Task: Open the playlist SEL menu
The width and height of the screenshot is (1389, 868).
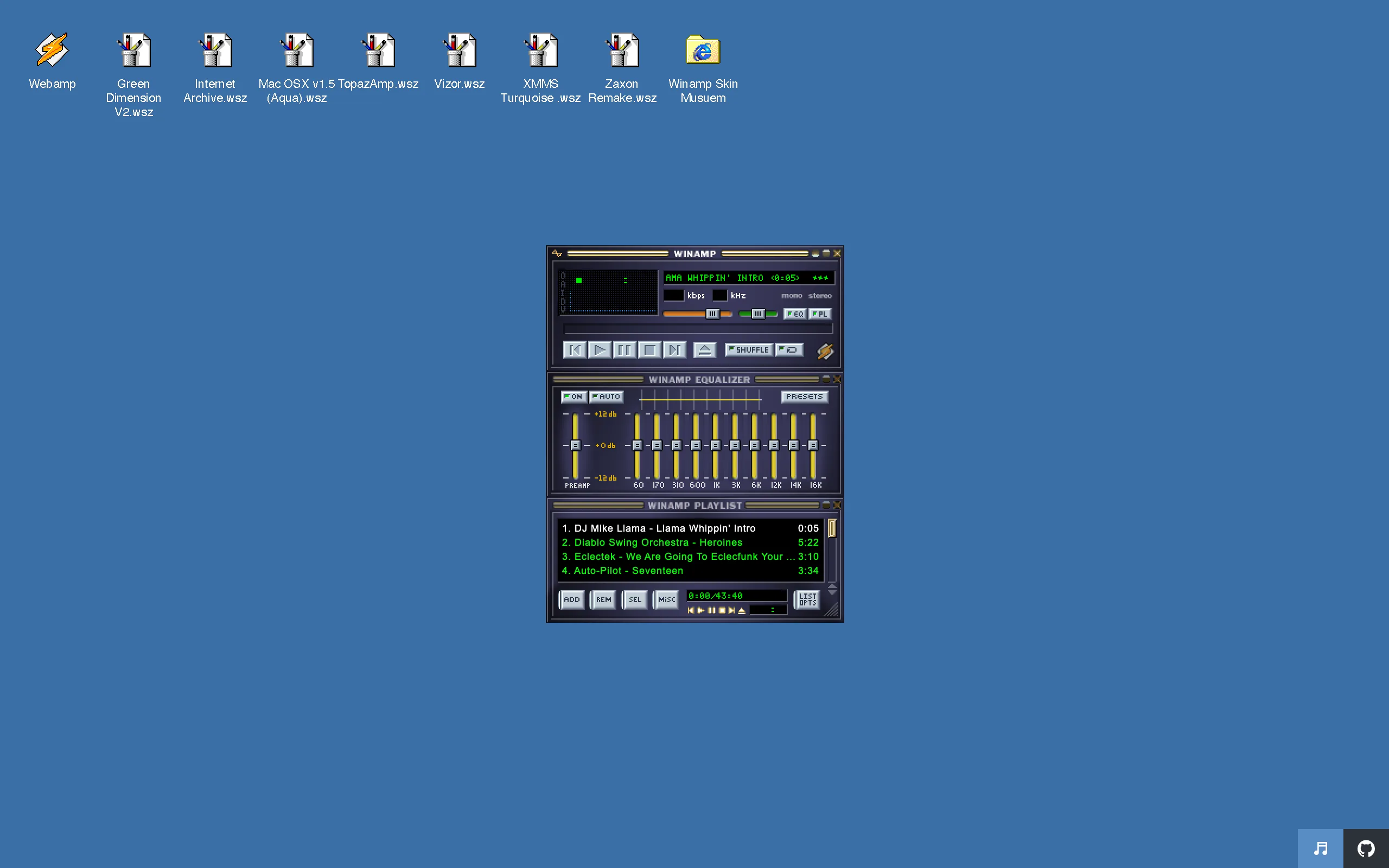Action: [635, 599]
